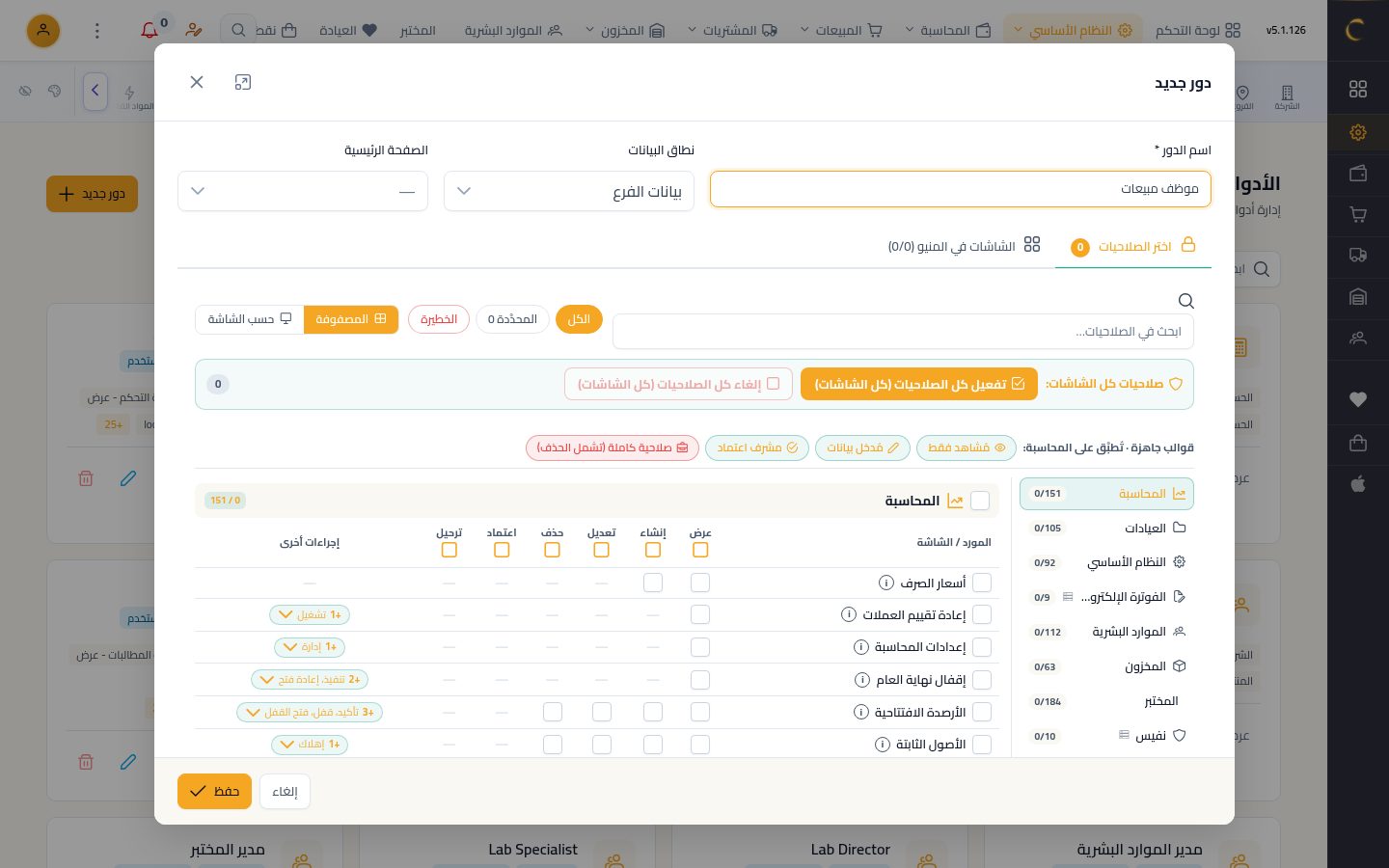This screenshot has width=1389, height=868.
Task: Expand +3 تأكيد، قفل، فتح القفل dropdown
Action: coord(310,712)
